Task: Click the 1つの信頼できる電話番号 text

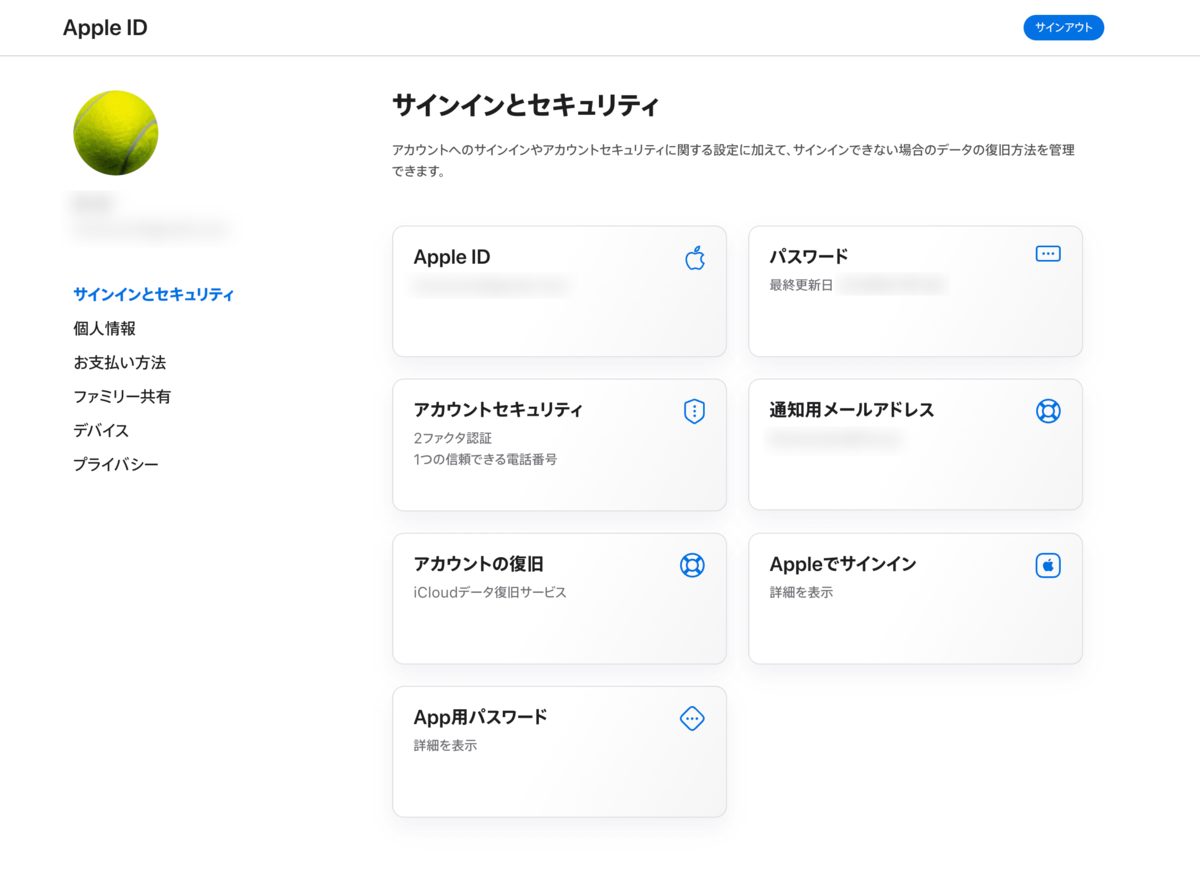Action: pos(485,460)
